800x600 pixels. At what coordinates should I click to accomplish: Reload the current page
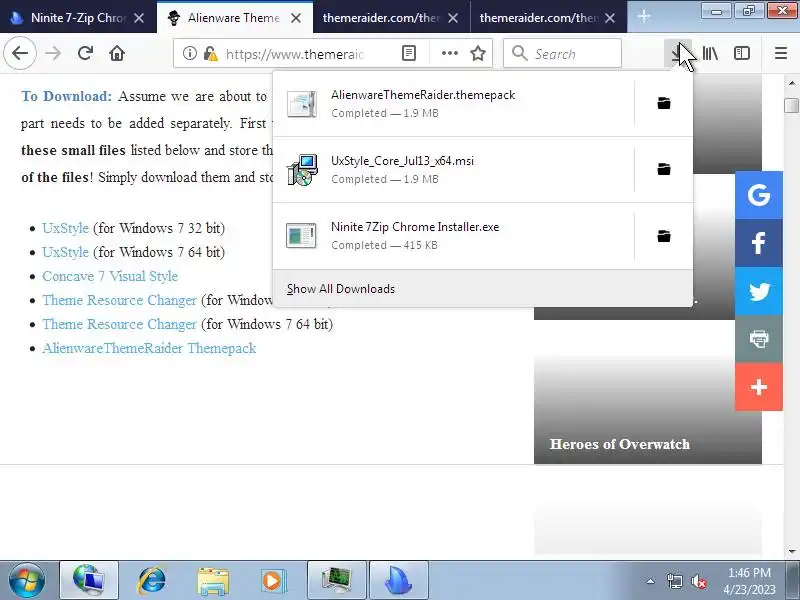pyautogui.click(x=85, y=53)
